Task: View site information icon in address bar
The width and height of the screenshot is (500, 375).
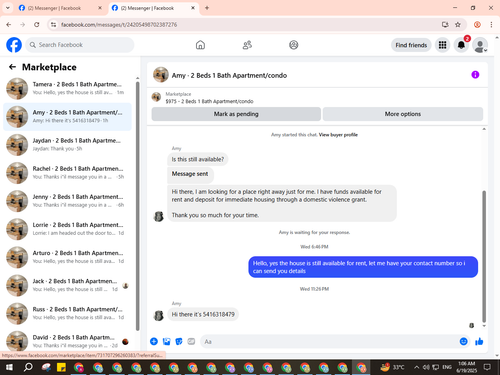Action: [x=54, y=25]
